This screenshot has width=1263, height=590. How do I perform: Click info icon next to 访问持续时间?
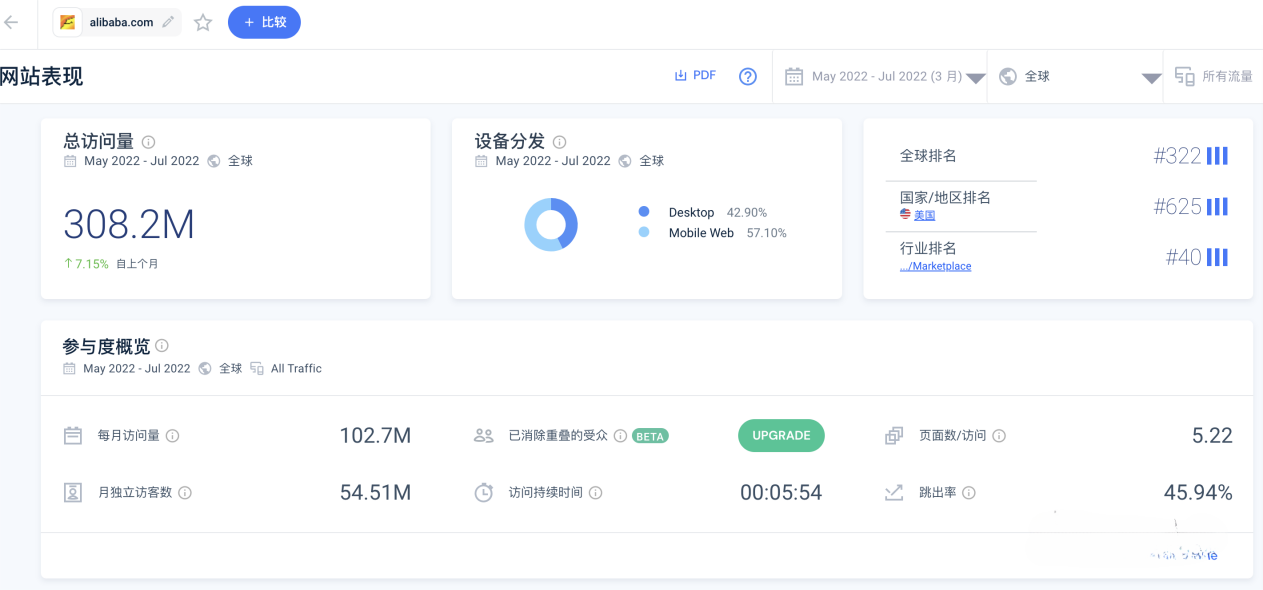(x=595, y=492)
